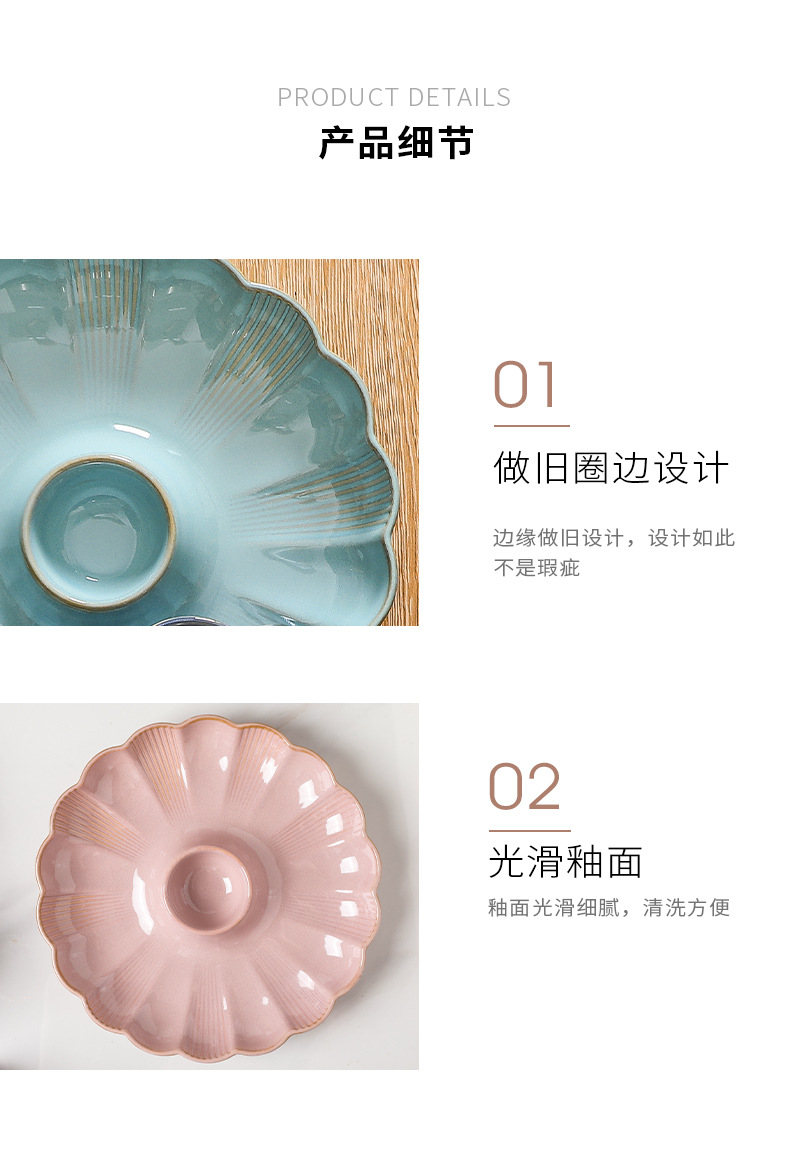
Task: Click the underline beneath number 01
Action: click(x=531, y=426)
